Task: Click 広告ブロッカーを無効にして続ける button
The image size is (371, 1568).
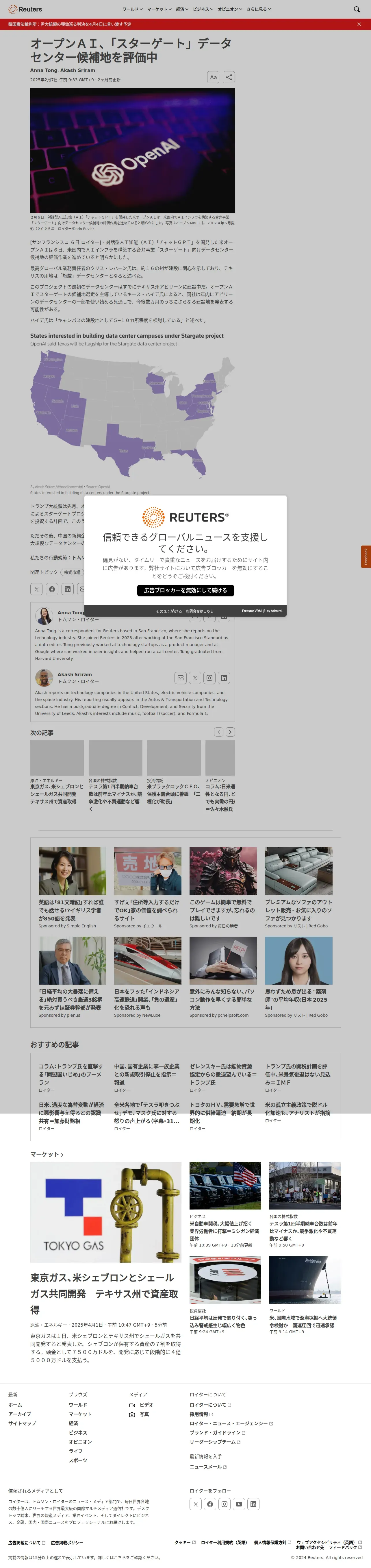Action: [x=185, y=590]
